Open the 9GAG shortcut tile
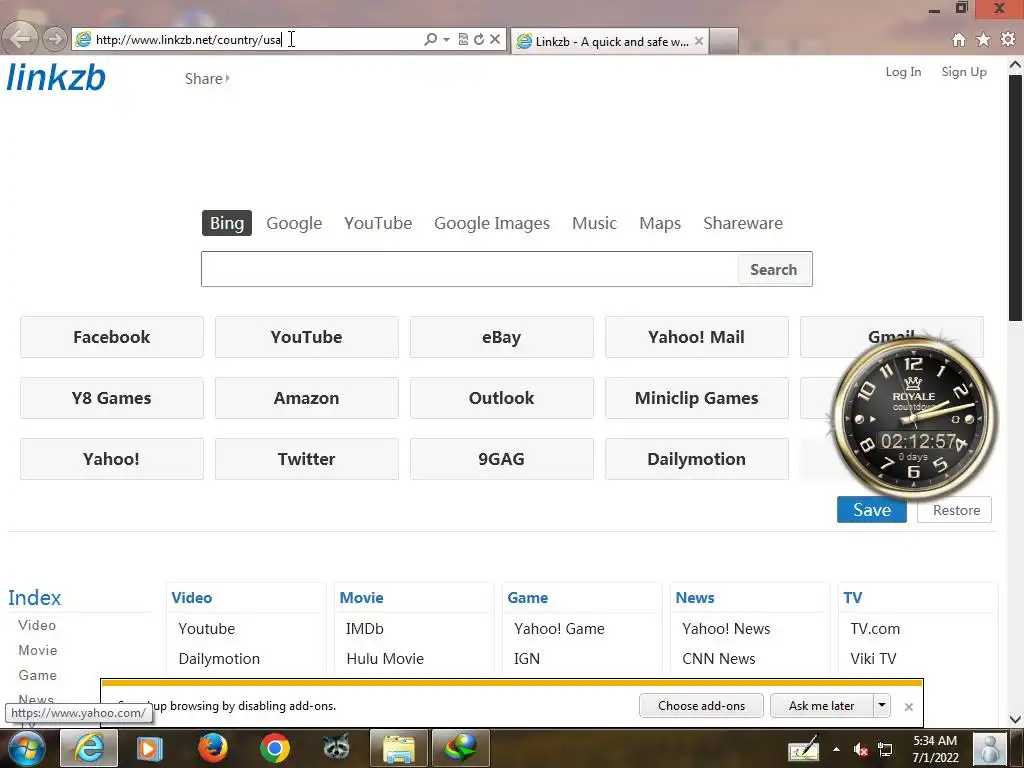 point(502,458)
